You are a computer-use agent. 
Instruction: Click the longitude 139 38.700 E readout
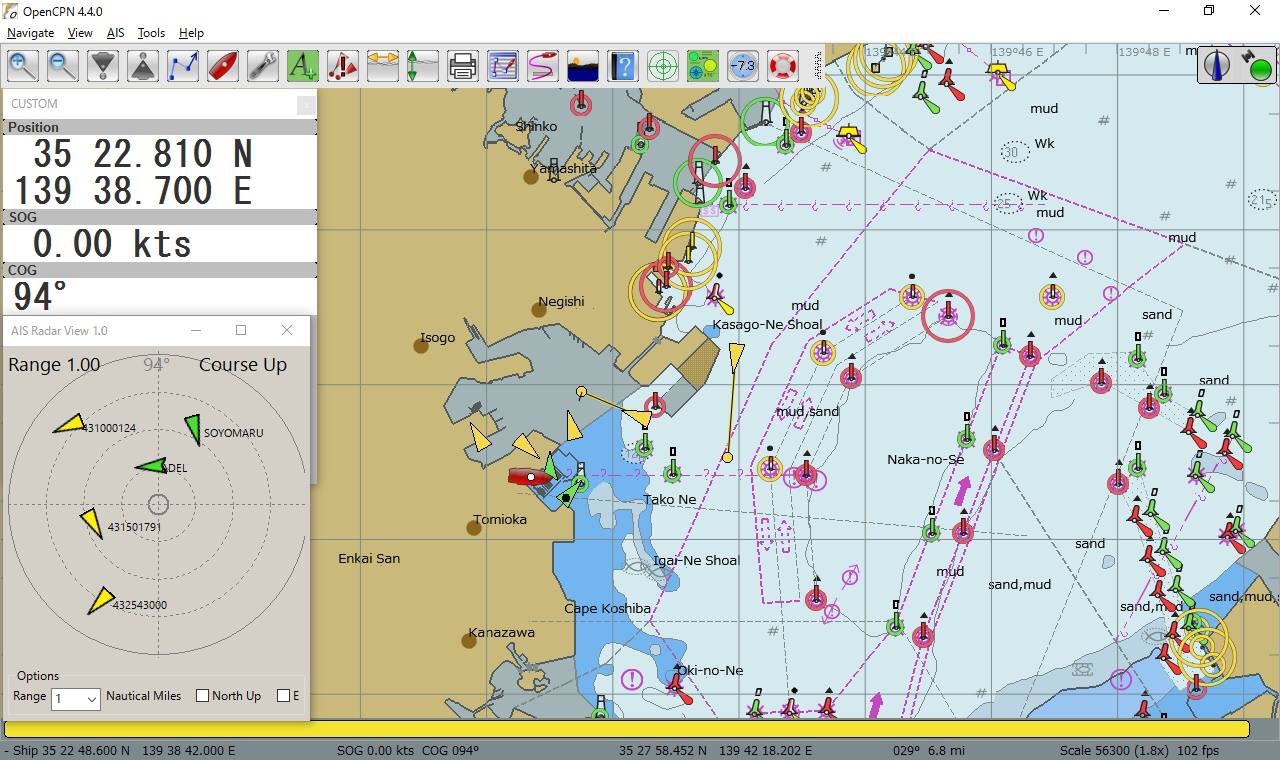click(x=132, y=190)
